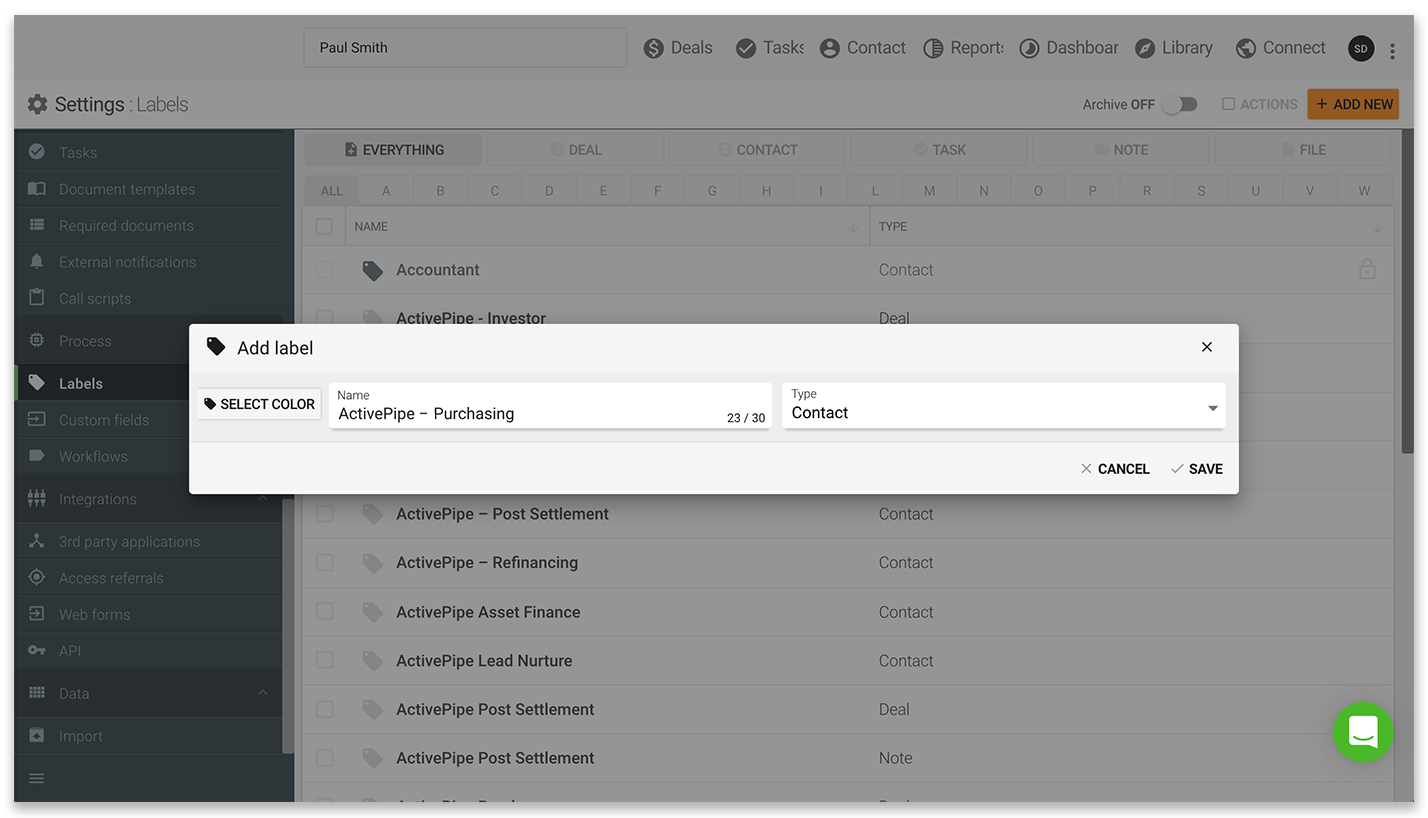Toggle the Archive OFF switch

coord(1180,104)
